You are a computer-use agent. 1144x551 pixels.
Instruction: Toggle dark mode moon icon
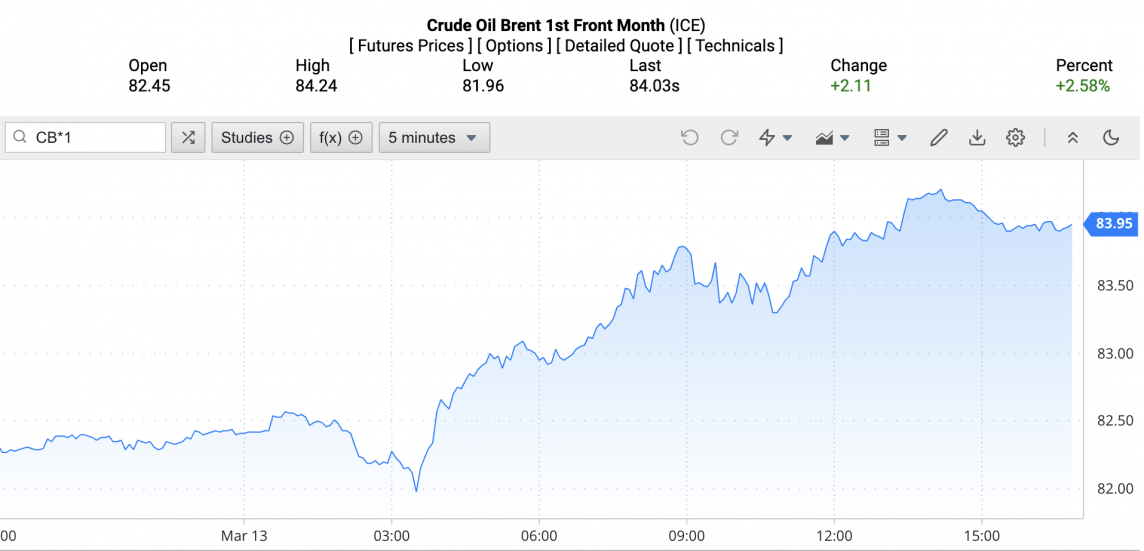[x=1111, y=138]
